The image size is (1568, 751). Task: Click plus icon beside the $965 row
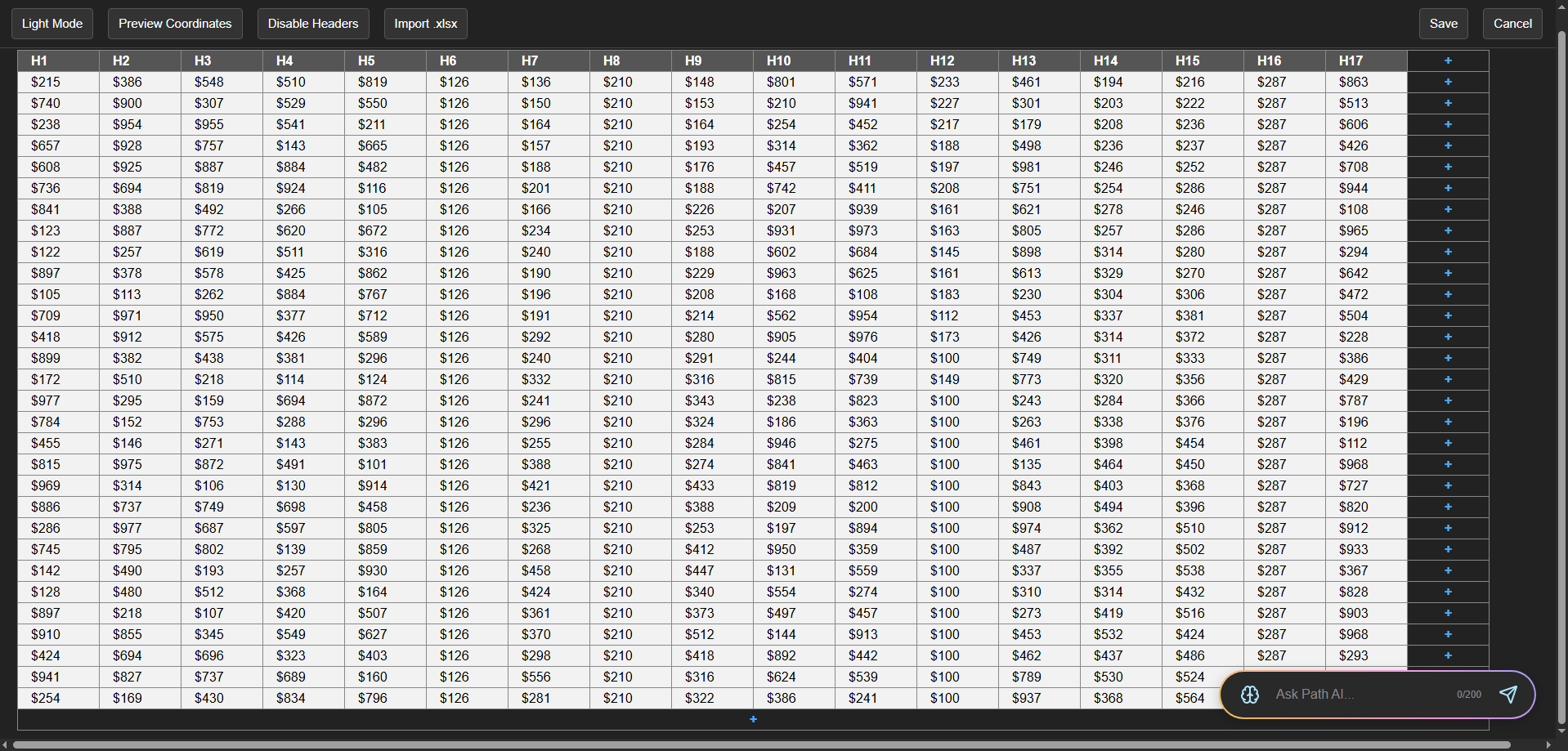pos(1448,230)
